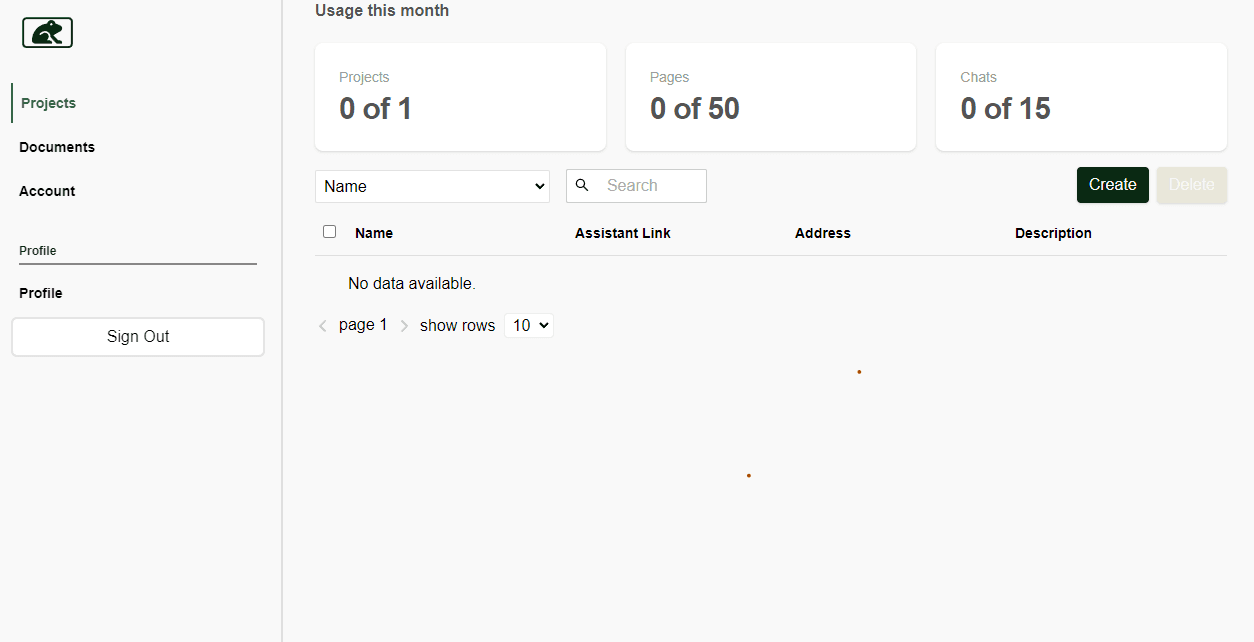The height and width of the screenshot is (642, 1254).
Task: Click the 'page 1' pagination label
Action: click(363, 325)
